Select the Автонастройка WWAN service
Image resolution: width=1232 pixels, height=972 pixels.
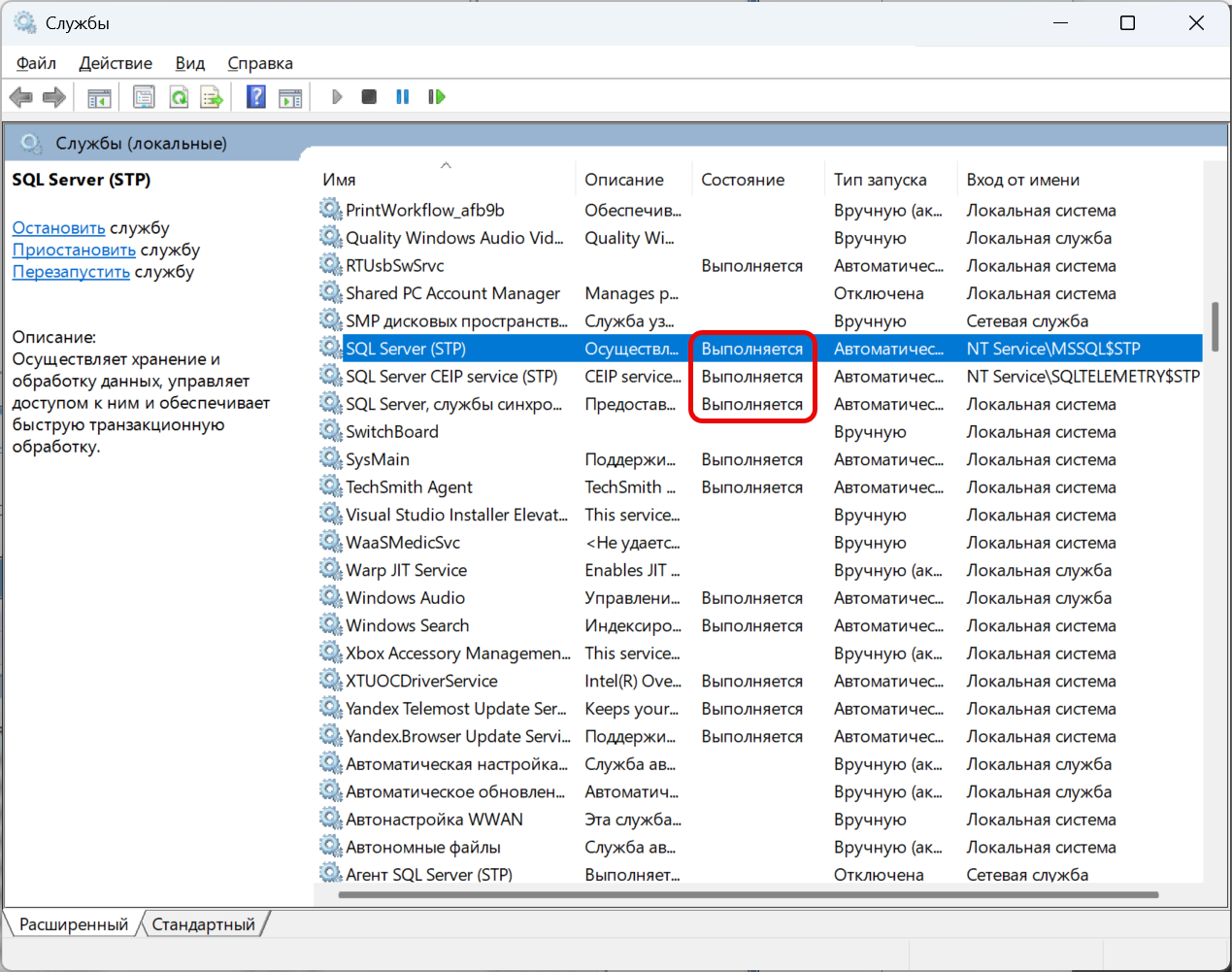click(759, 820)
